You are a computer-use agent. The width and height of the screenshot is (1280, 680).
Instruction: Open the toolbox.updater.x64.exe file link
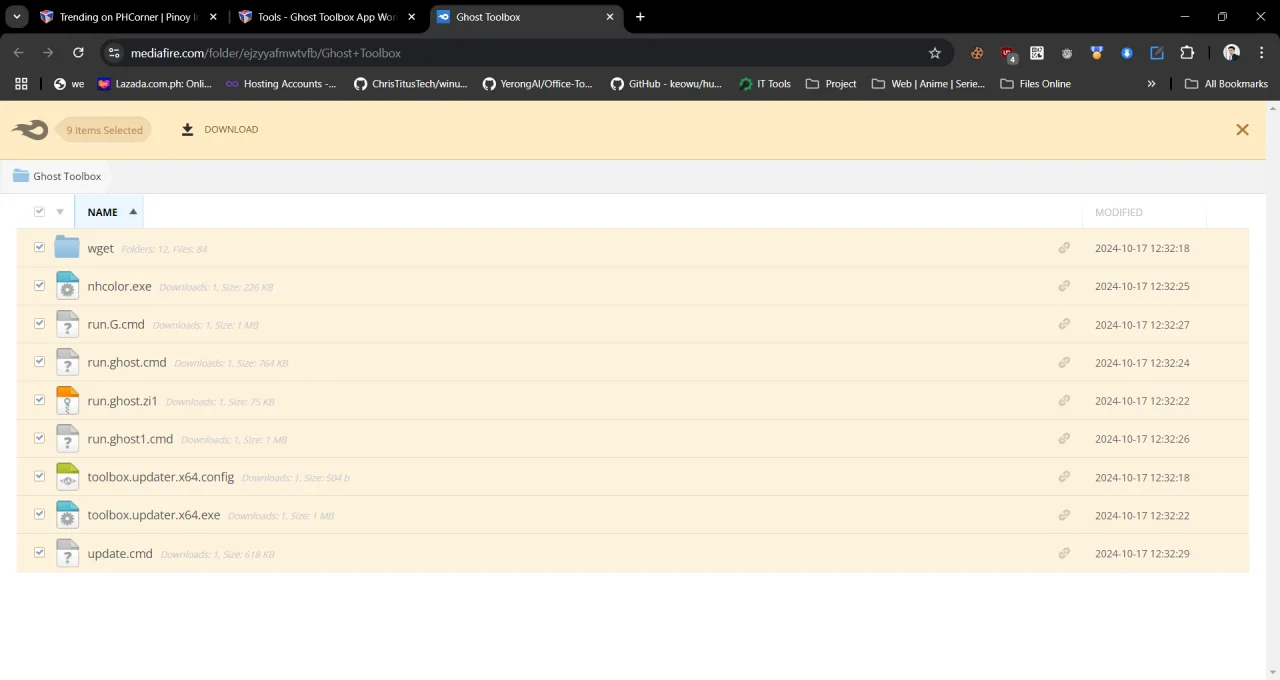click(153, 515)
